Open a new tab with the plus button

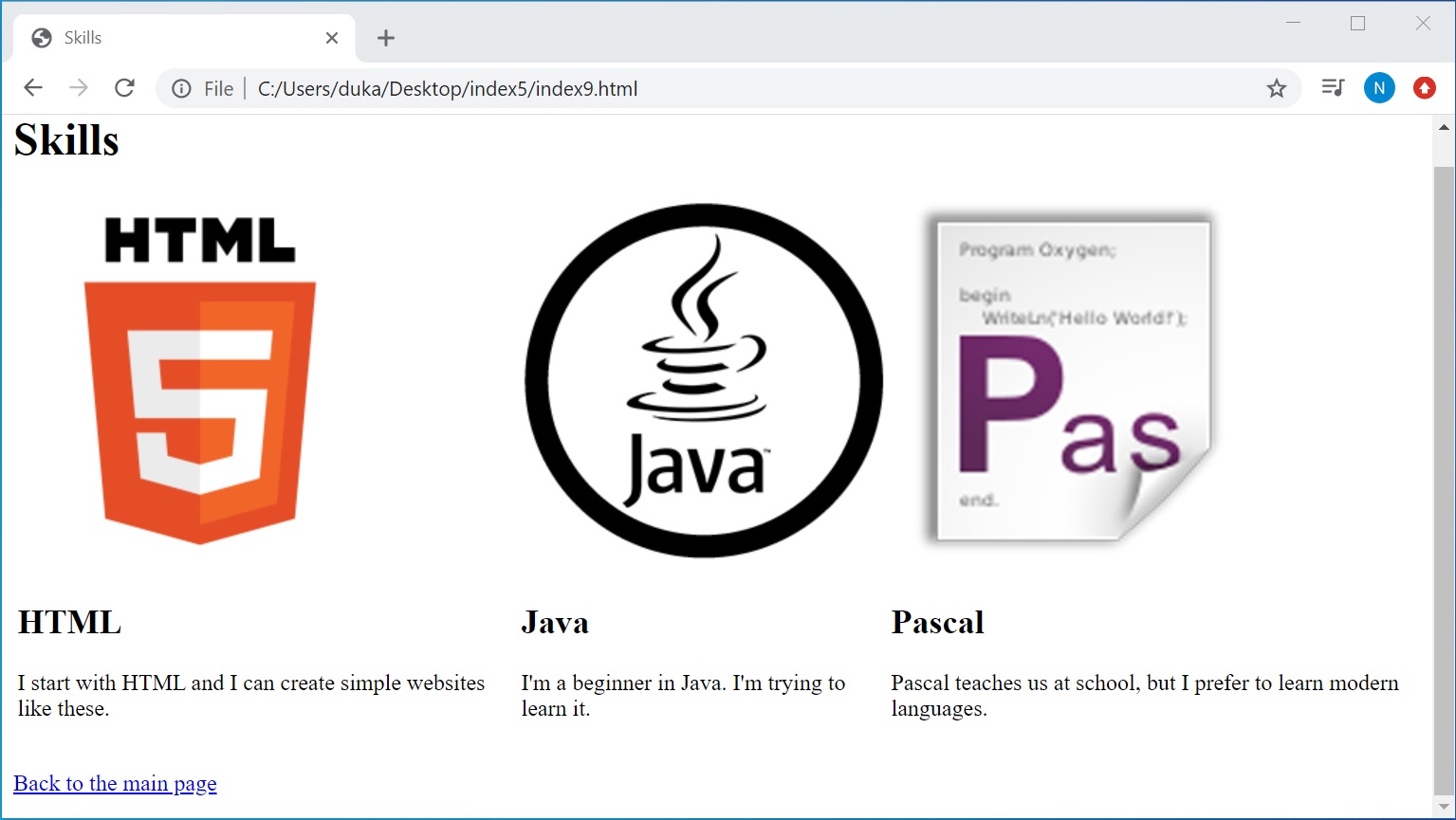pyautogui.click(x=385, y=38)
